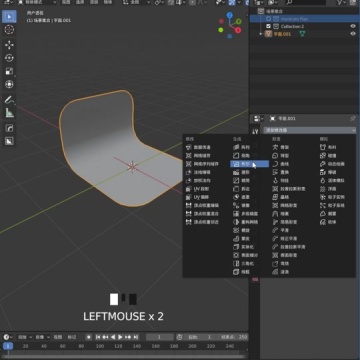Hide 平面.001 object with eye icon
The height and width of the screenshot is (360, 360).
click(x=353, y=34)
